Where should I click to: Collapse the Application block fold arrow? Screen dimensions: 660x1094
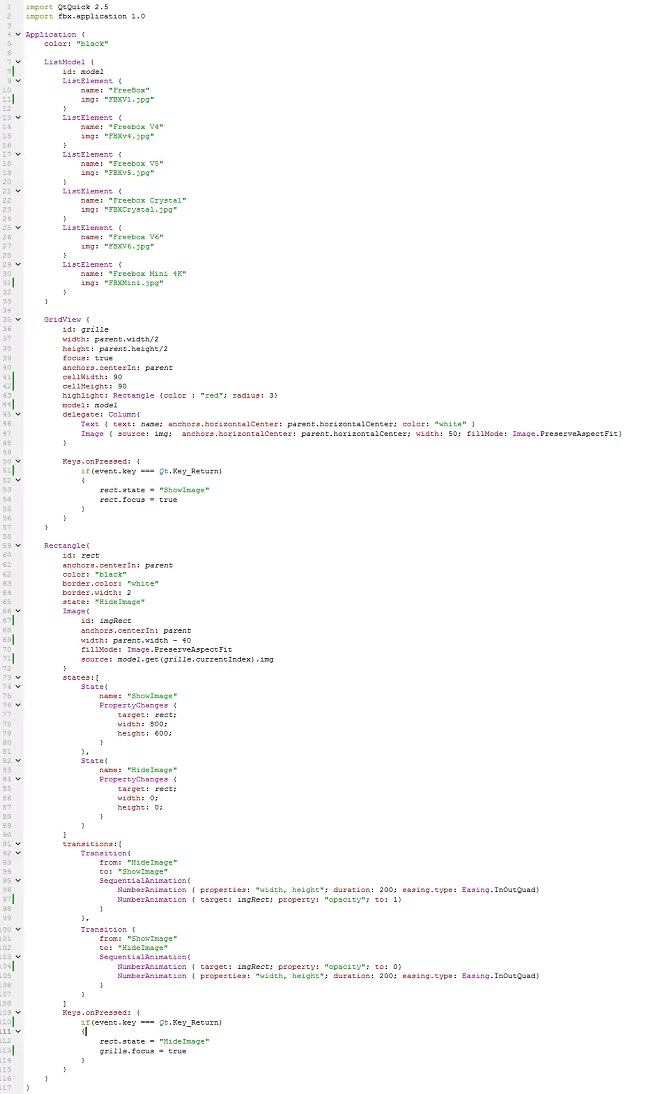tap(17, 34)
